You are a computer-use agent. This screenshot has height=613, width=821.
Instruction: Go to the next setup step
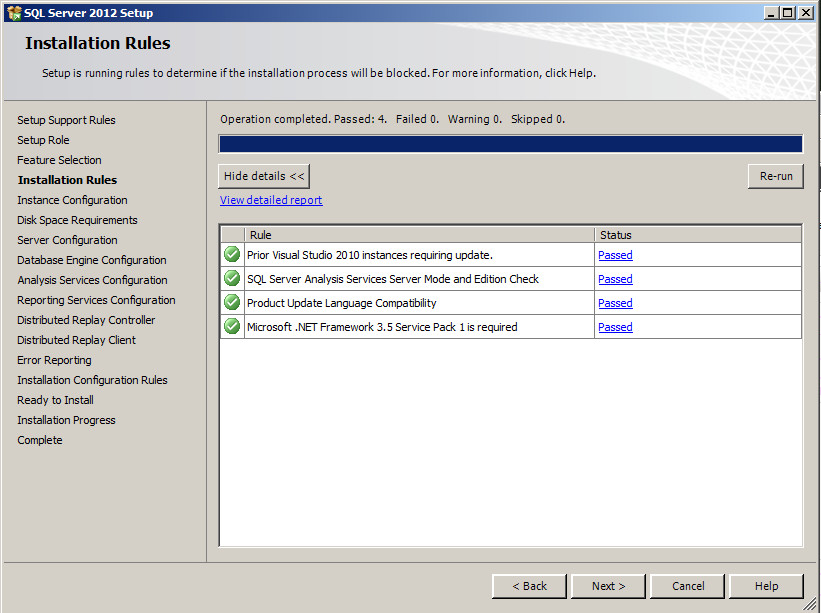[x=608, y=586]
